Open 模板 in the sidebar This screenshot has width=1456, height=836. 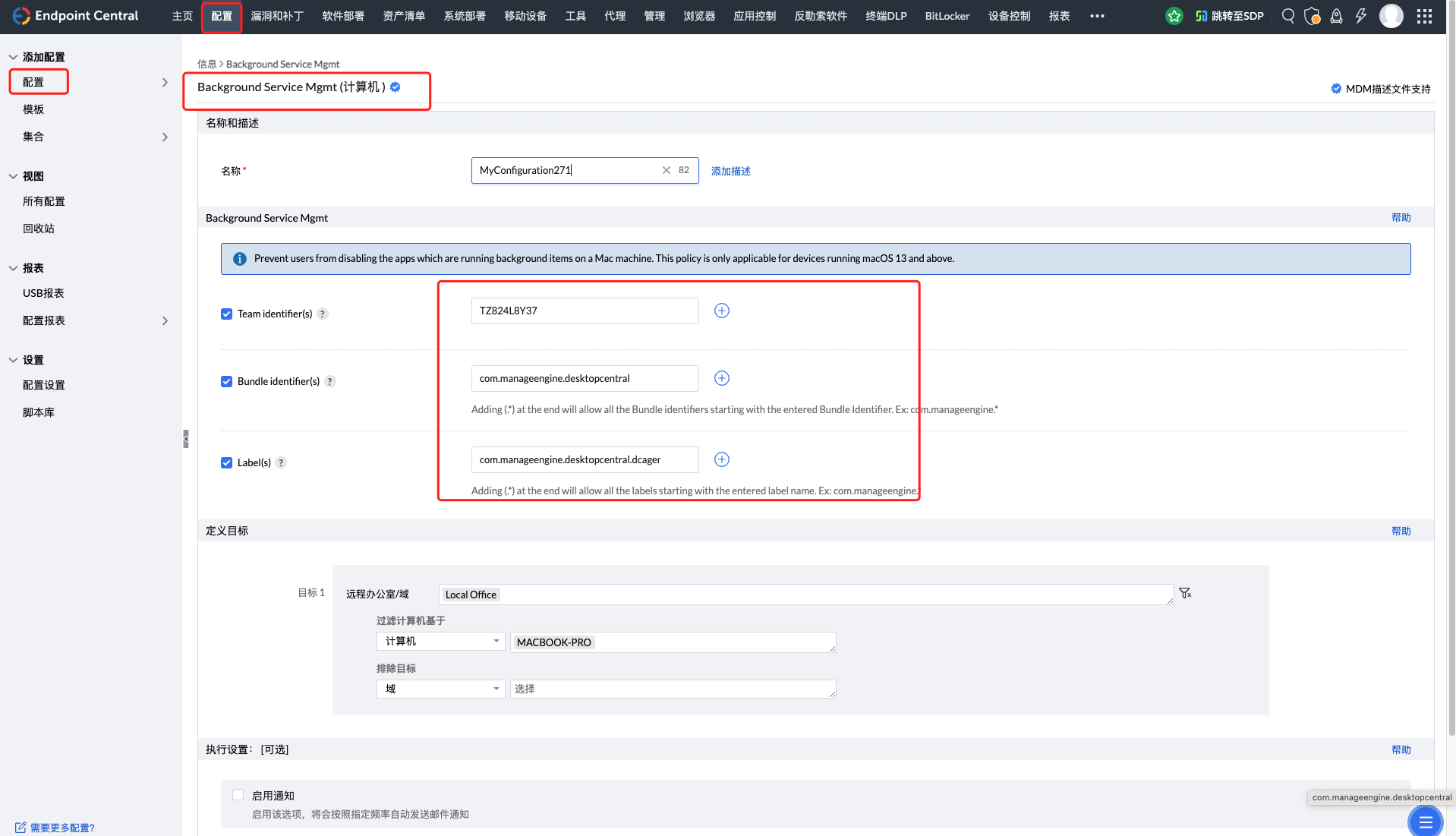33,109
